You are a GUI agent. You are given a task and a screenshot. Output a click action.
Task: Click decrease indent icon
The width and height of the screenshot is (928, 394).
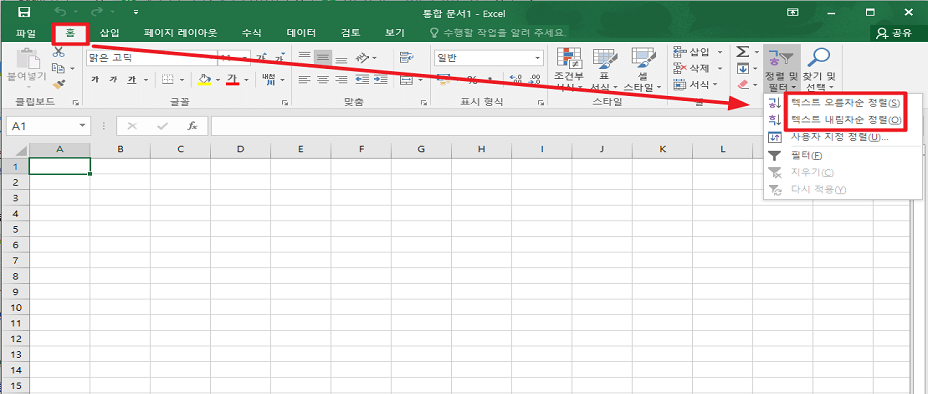pyautogui.click(x=362, y=79)
